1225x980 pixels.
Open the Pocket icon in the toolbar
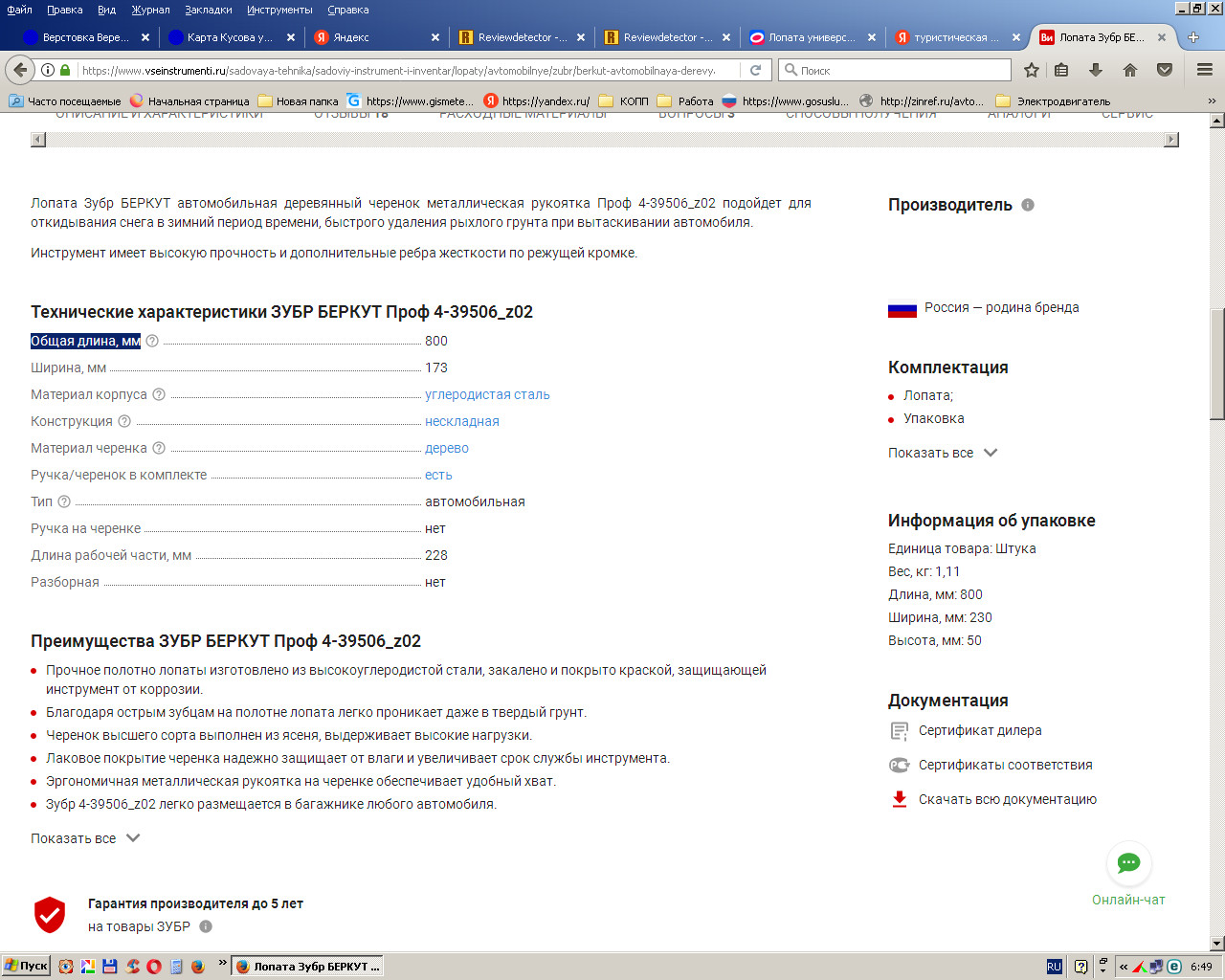point(1165,70)
